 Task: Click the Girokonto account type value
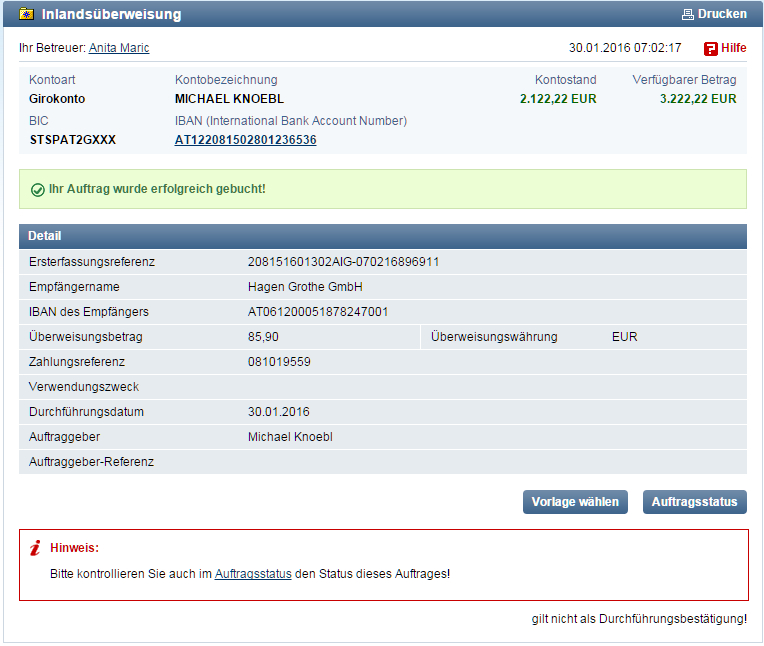tap(57, 99)
